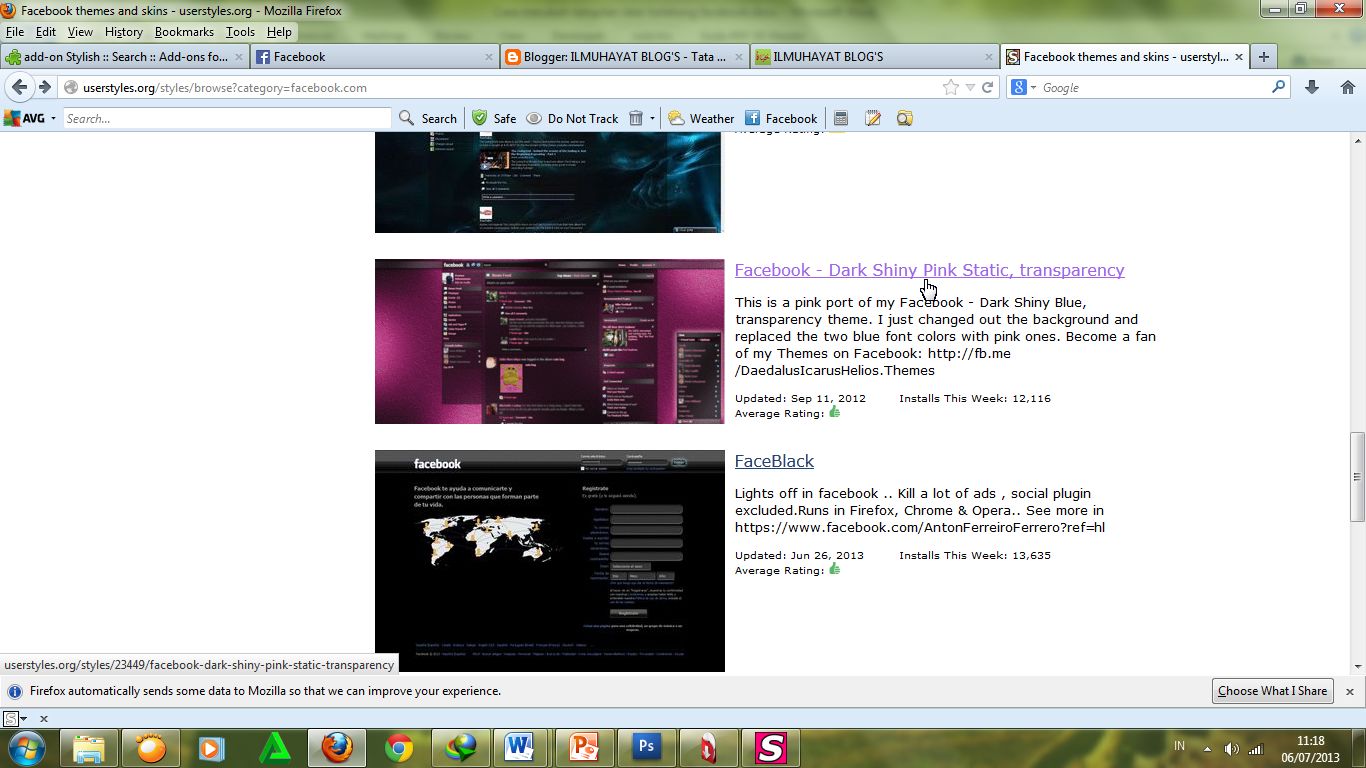Open the URL history dropdown arrow
Viewport: 1366px width, 768px height.
[970, 87]
